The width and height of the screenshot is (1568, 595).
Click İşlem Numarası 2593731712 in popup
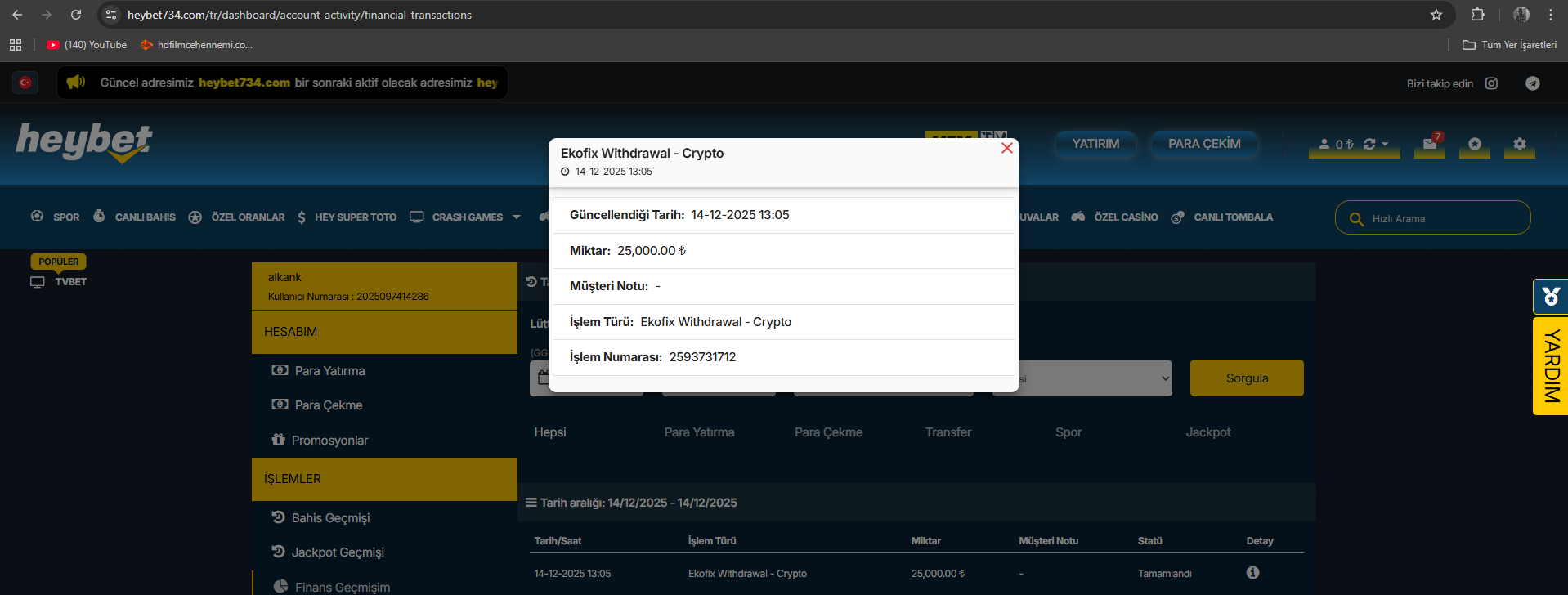tap(702, 357)
